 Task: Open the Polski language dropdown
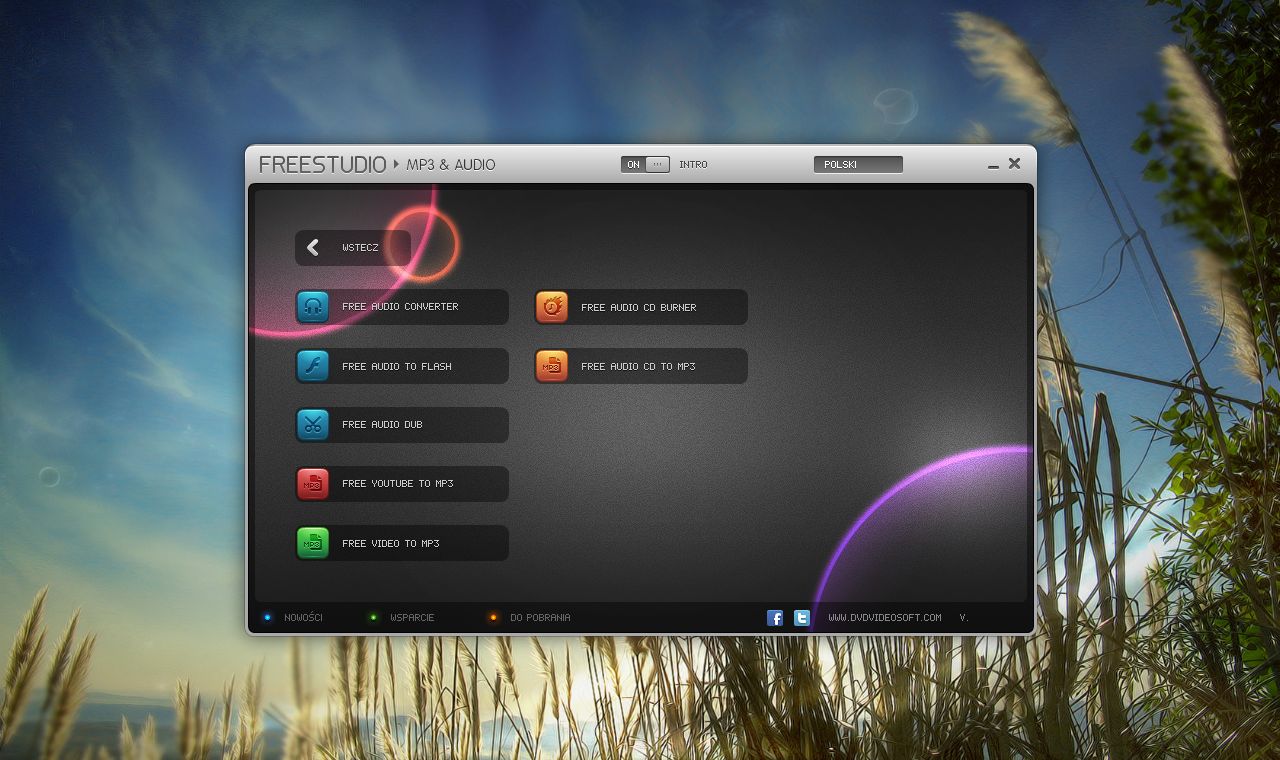pos(858,164)
